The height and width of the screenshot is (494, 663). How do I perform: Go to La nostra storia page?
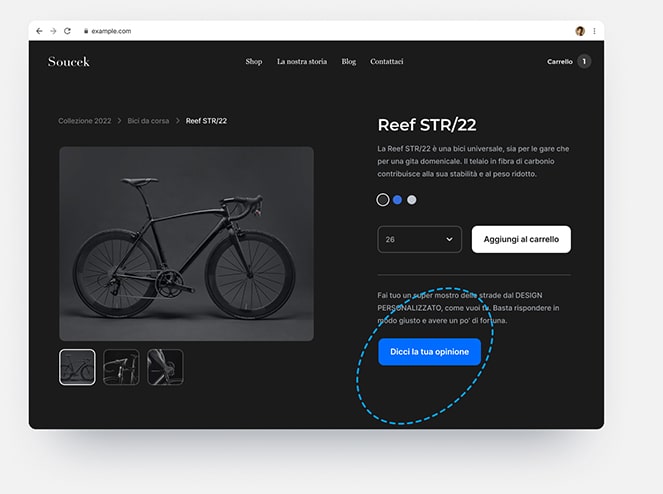pos(302,61)
